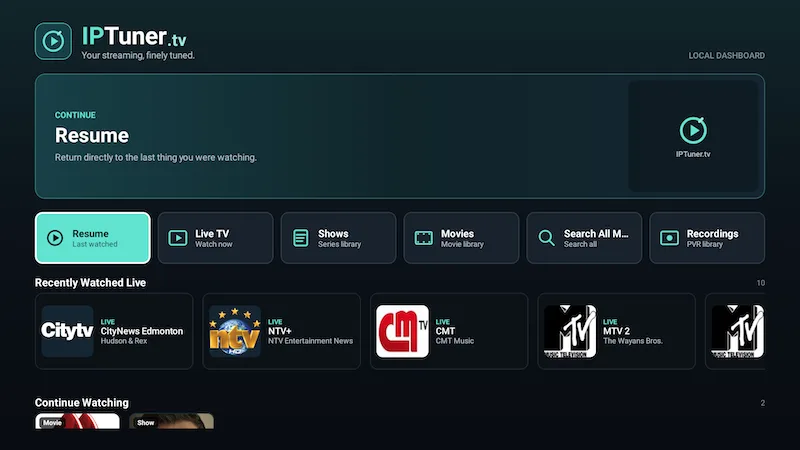Click the IPTuner.tv logo icon in header

[53, 41]
